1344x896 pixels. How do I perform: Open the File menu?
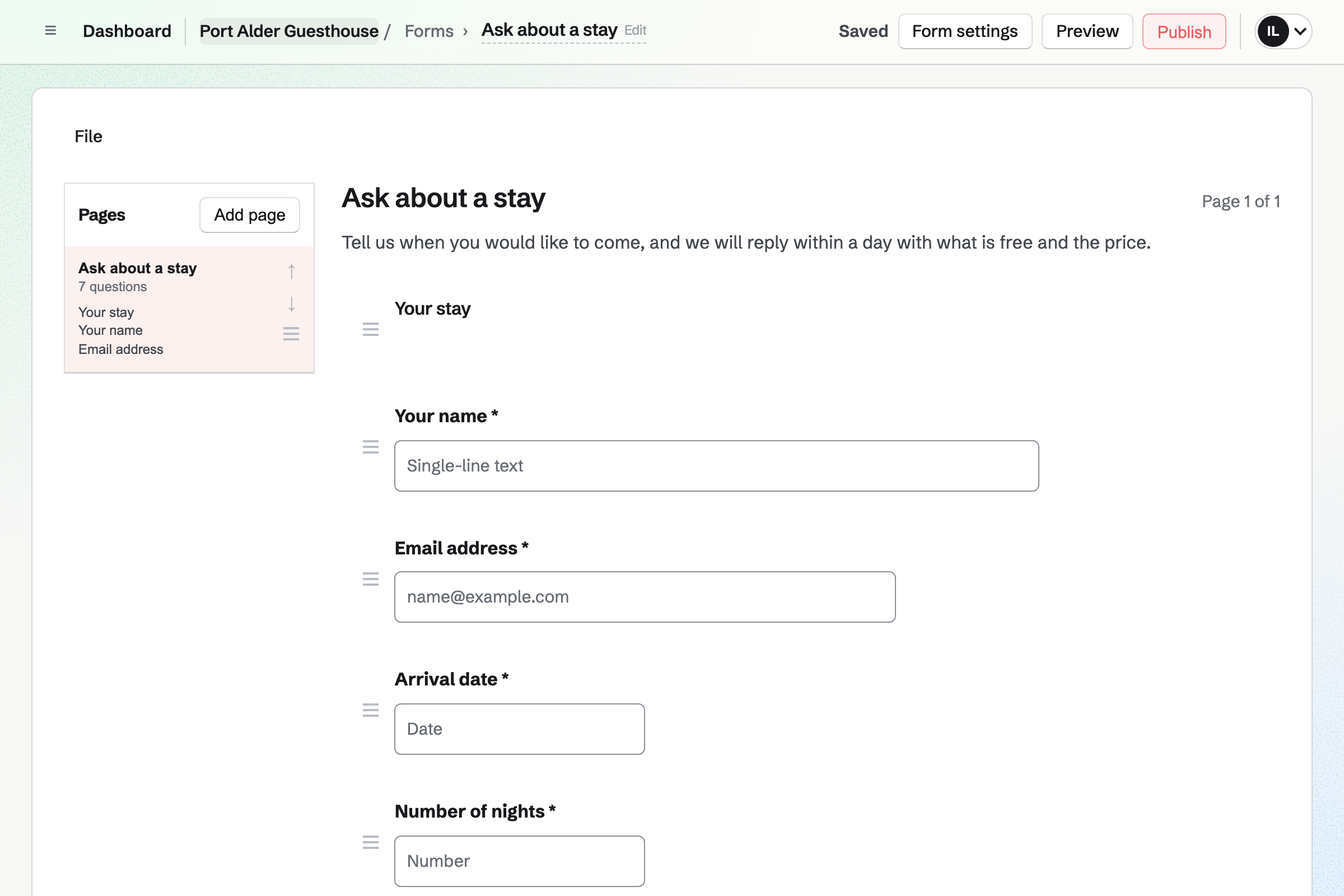88,137
